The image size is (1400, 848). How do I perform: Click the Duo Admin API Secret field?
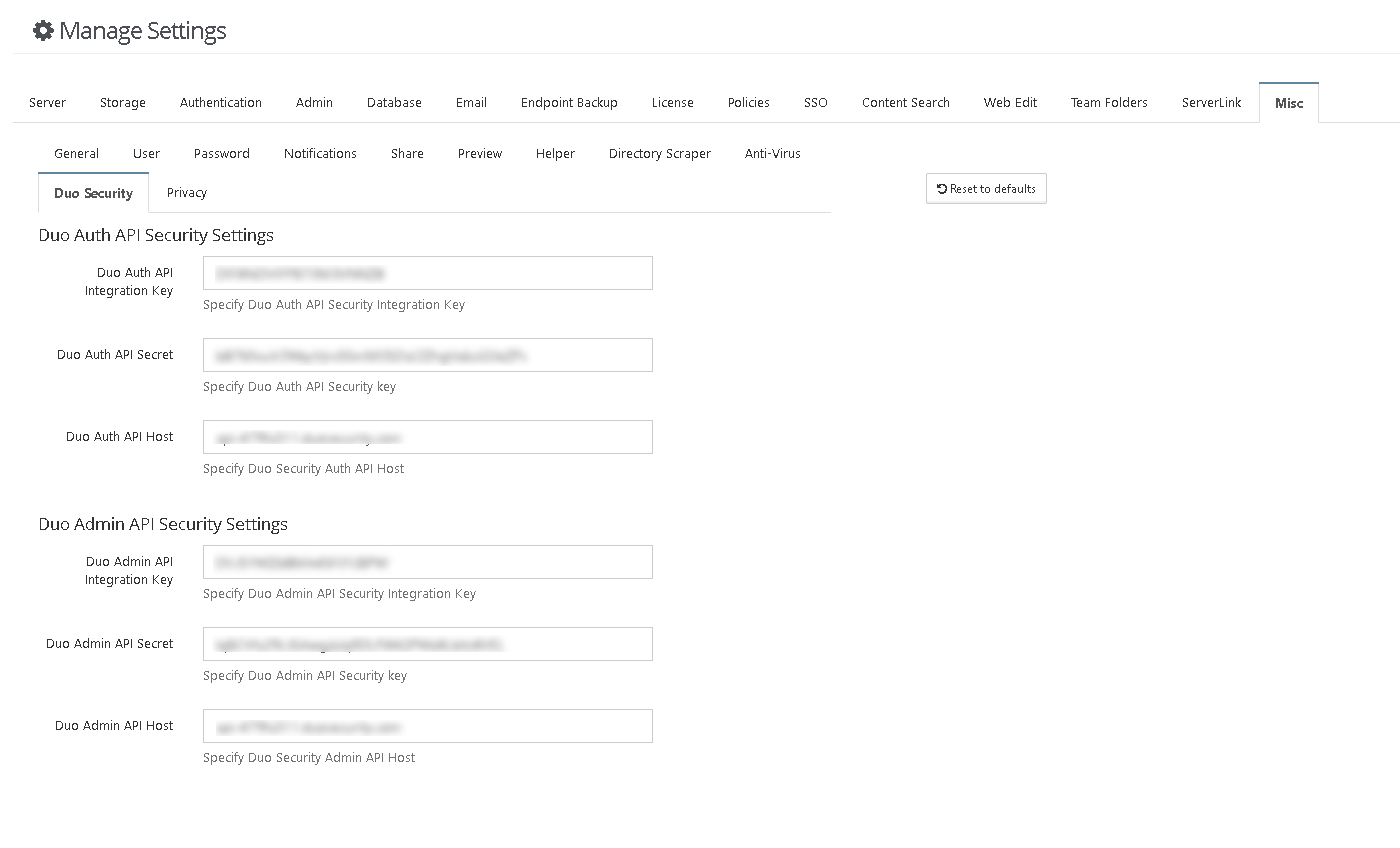coord(428,644)
